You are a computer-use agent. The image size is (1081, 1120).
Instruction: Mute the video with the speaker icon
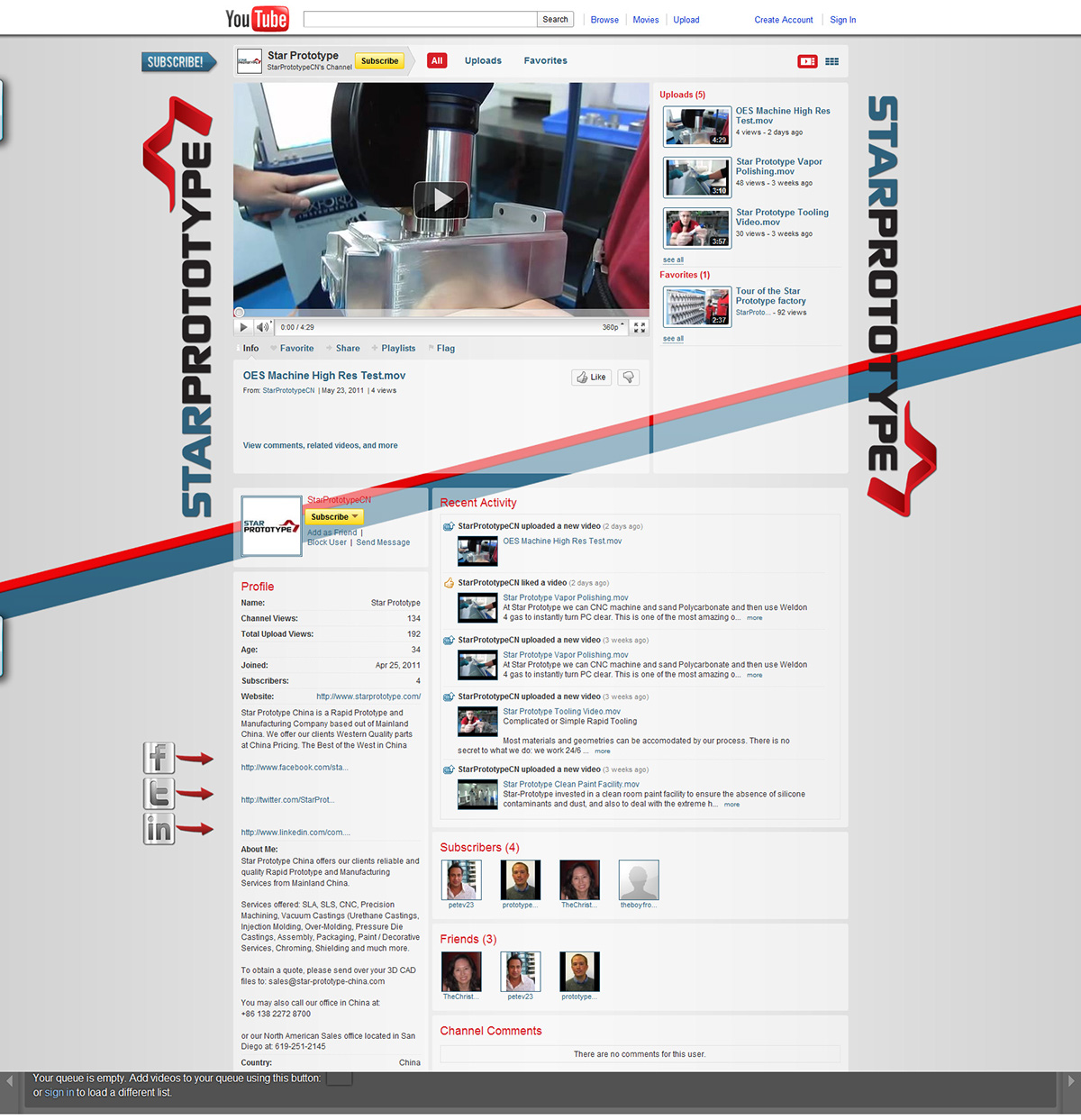pyautogui.click(x=262, y=327)
